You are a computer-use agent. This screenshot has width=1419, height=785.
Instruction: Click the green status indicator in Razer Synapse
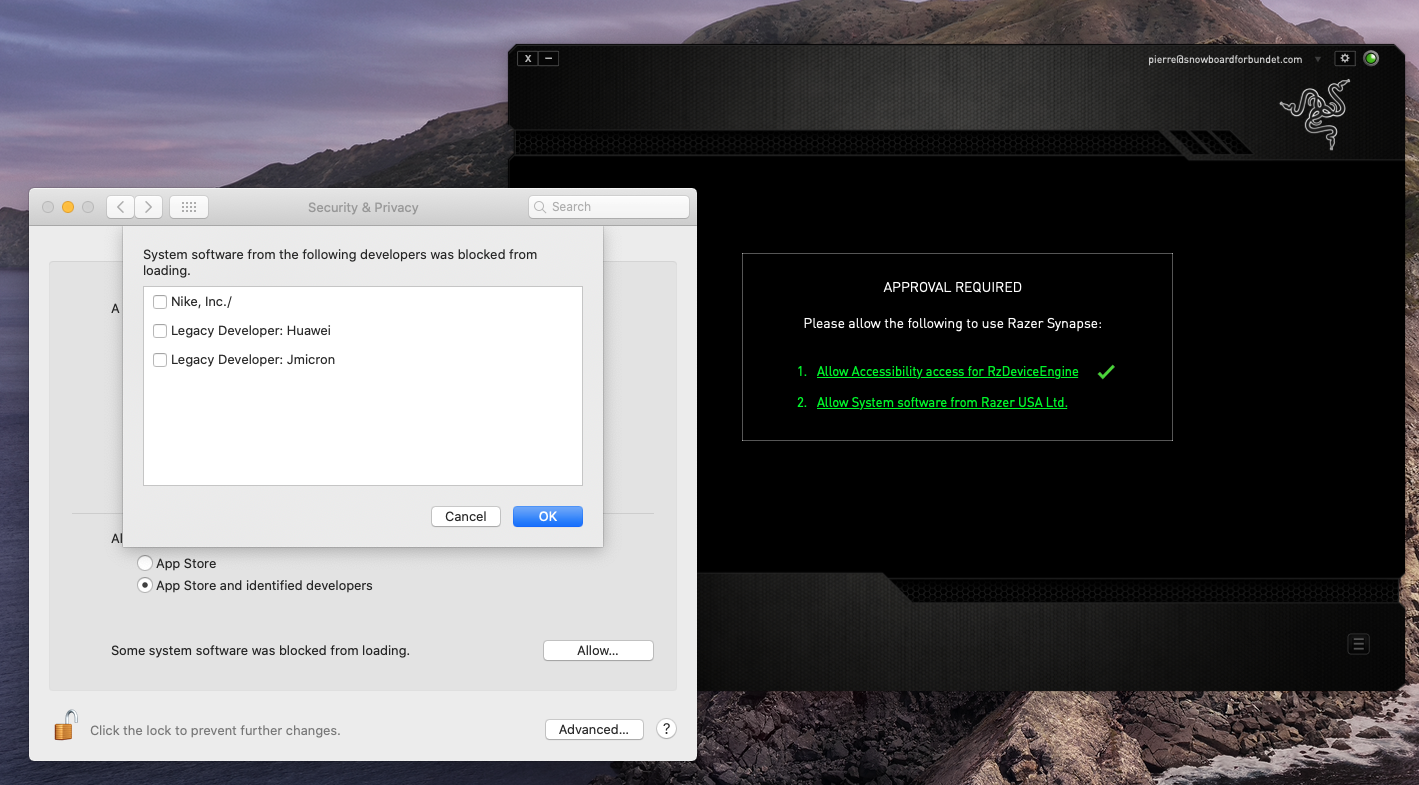[1371, 58]
